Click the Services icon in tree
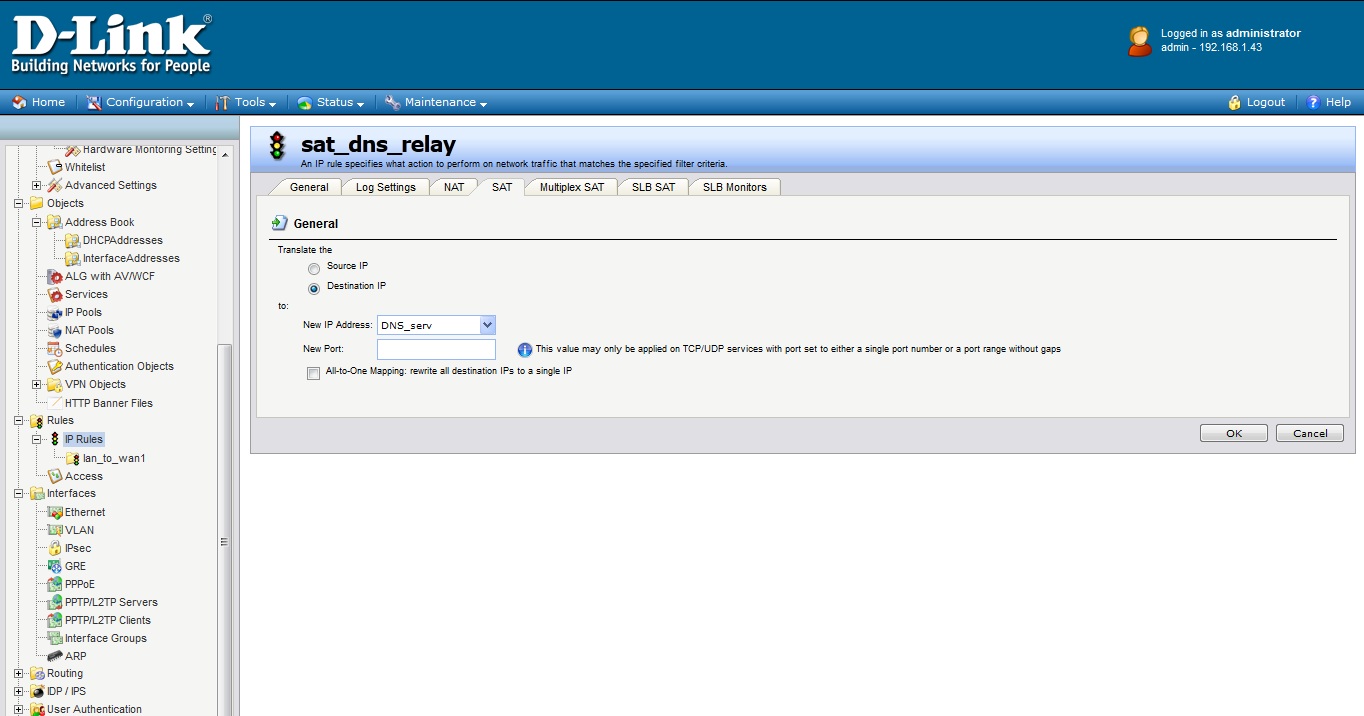 tap(55, 294)
